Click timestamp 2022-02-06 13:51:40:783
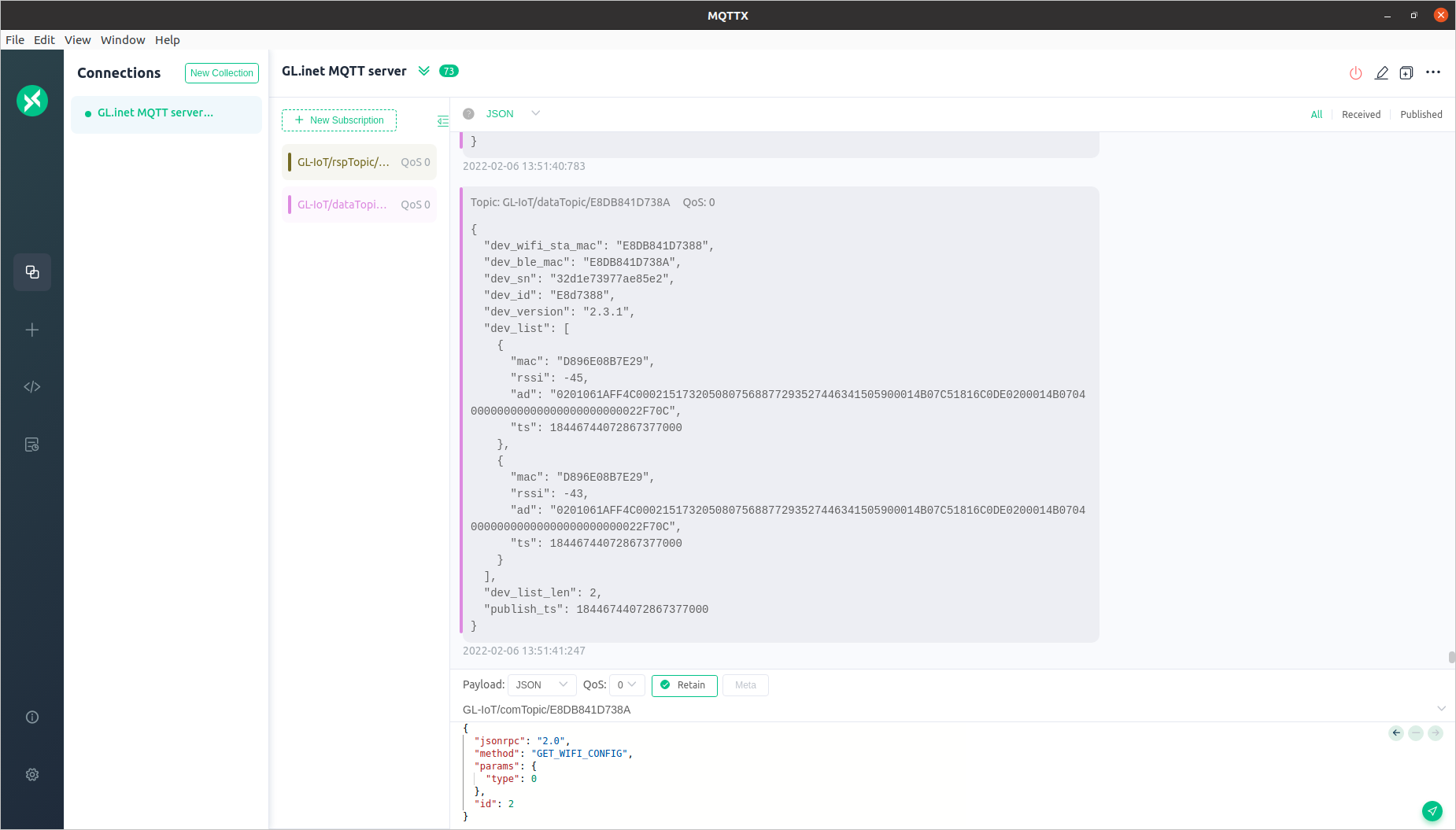Image resolution: width=1456 pixels, height=830 pixels. point(524,166)
